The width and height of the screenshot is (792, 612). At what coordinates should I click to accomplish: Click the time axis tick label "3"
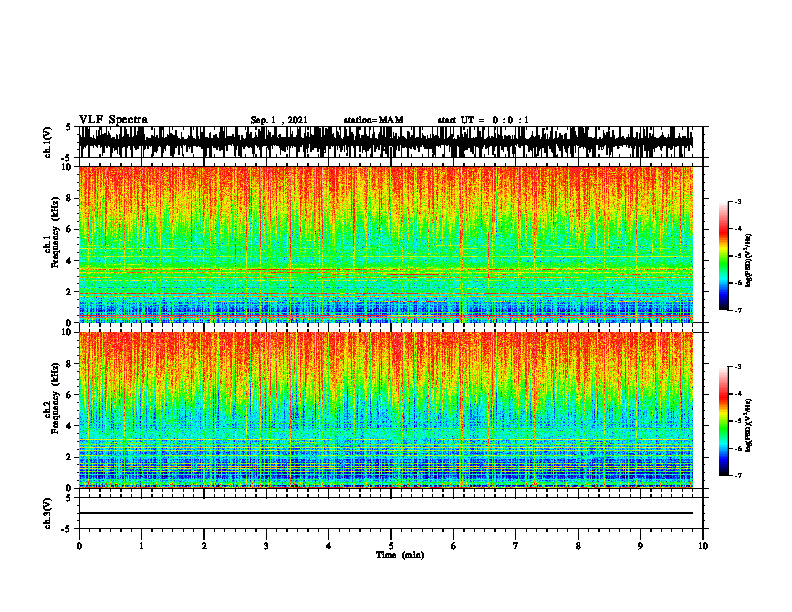pos(266,546)
